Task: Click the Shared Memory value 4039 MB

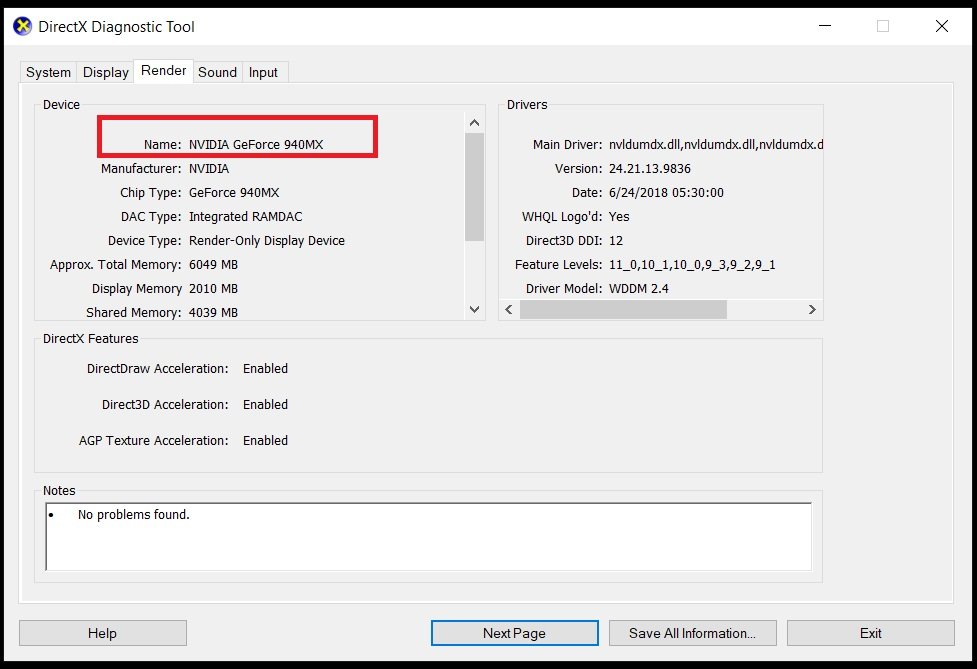Action: point(213,313)
